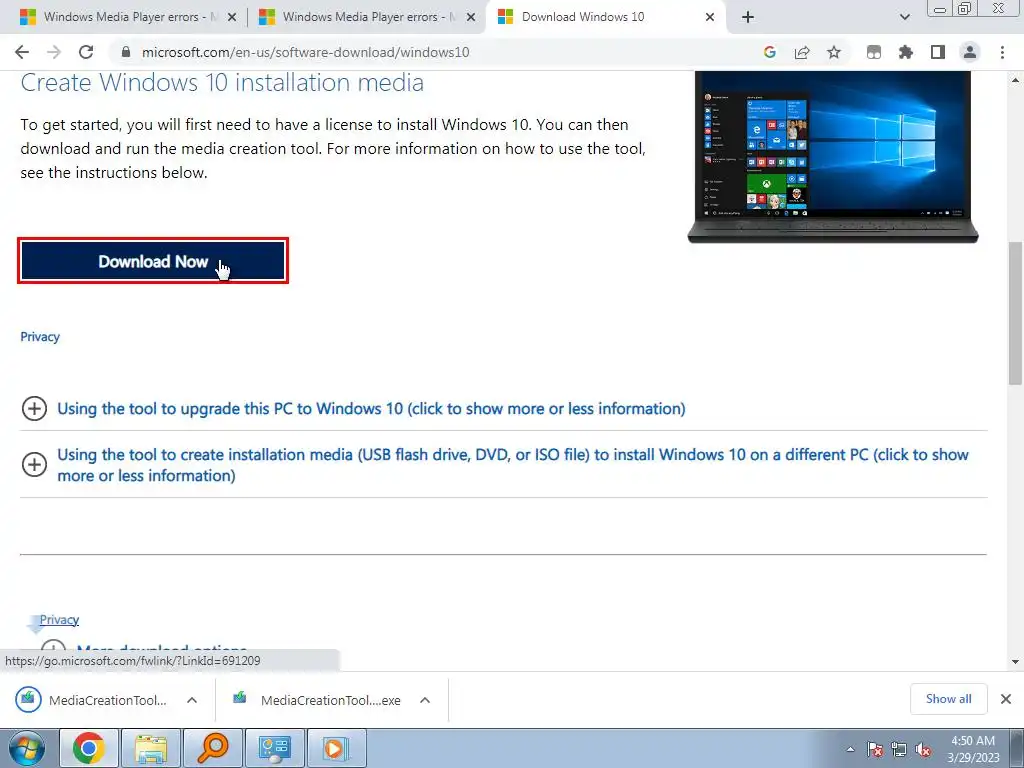
Task: Click the magnifier search app in the taskbar
Action: pyautogui.click(x=212, y=748)
